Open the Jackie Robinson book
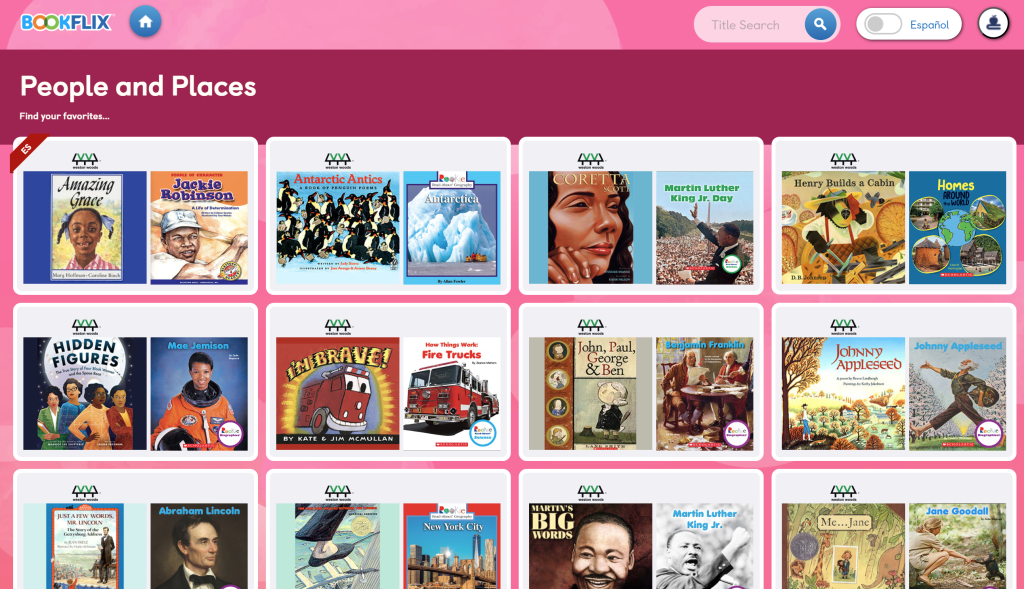Screen dimensions: 1024x589 coord(199,227)
